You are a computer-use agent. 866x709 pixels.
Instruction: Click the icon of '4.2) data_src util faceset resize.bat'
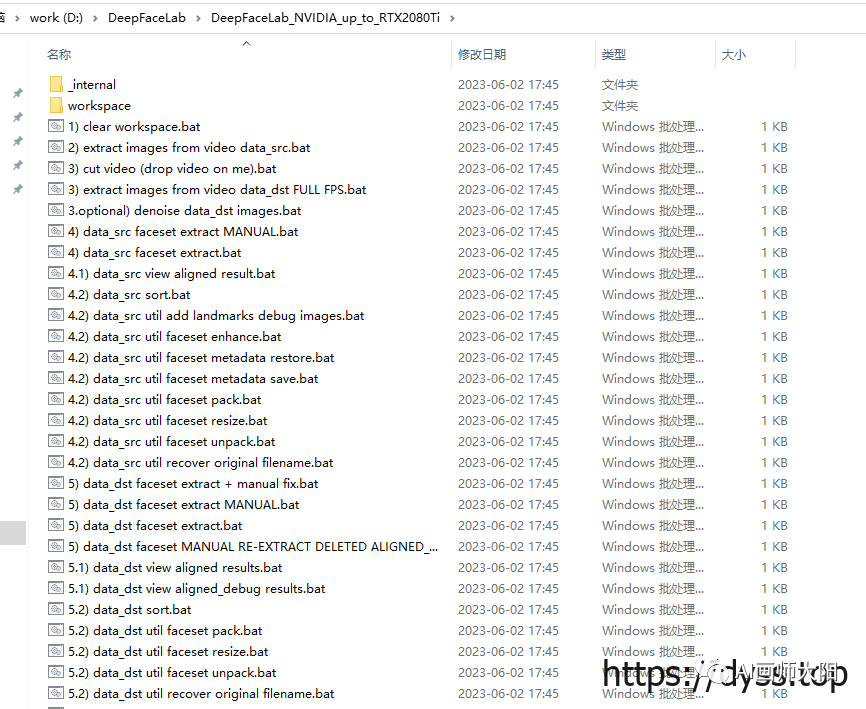tap(56, 420)
